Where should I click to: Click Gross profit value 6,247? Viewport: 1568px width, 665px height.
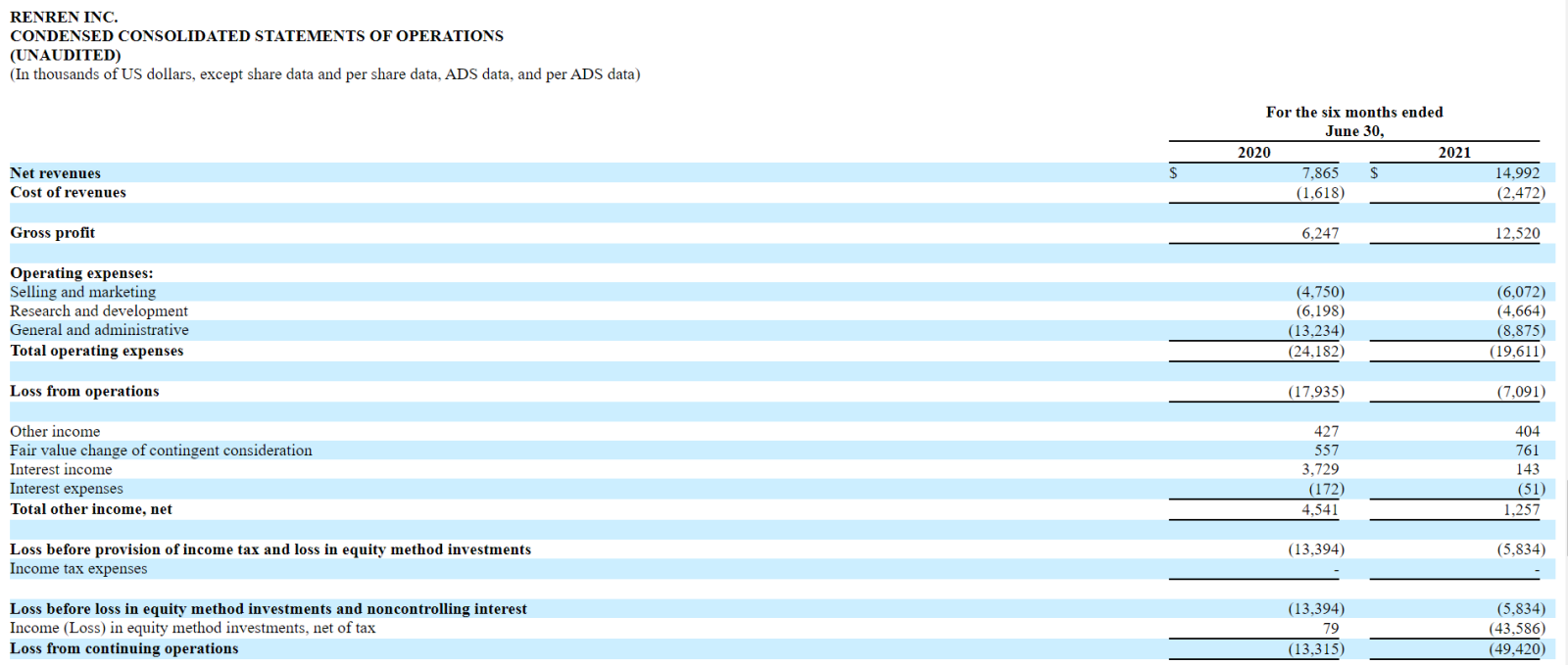(x=1320, y=233)
